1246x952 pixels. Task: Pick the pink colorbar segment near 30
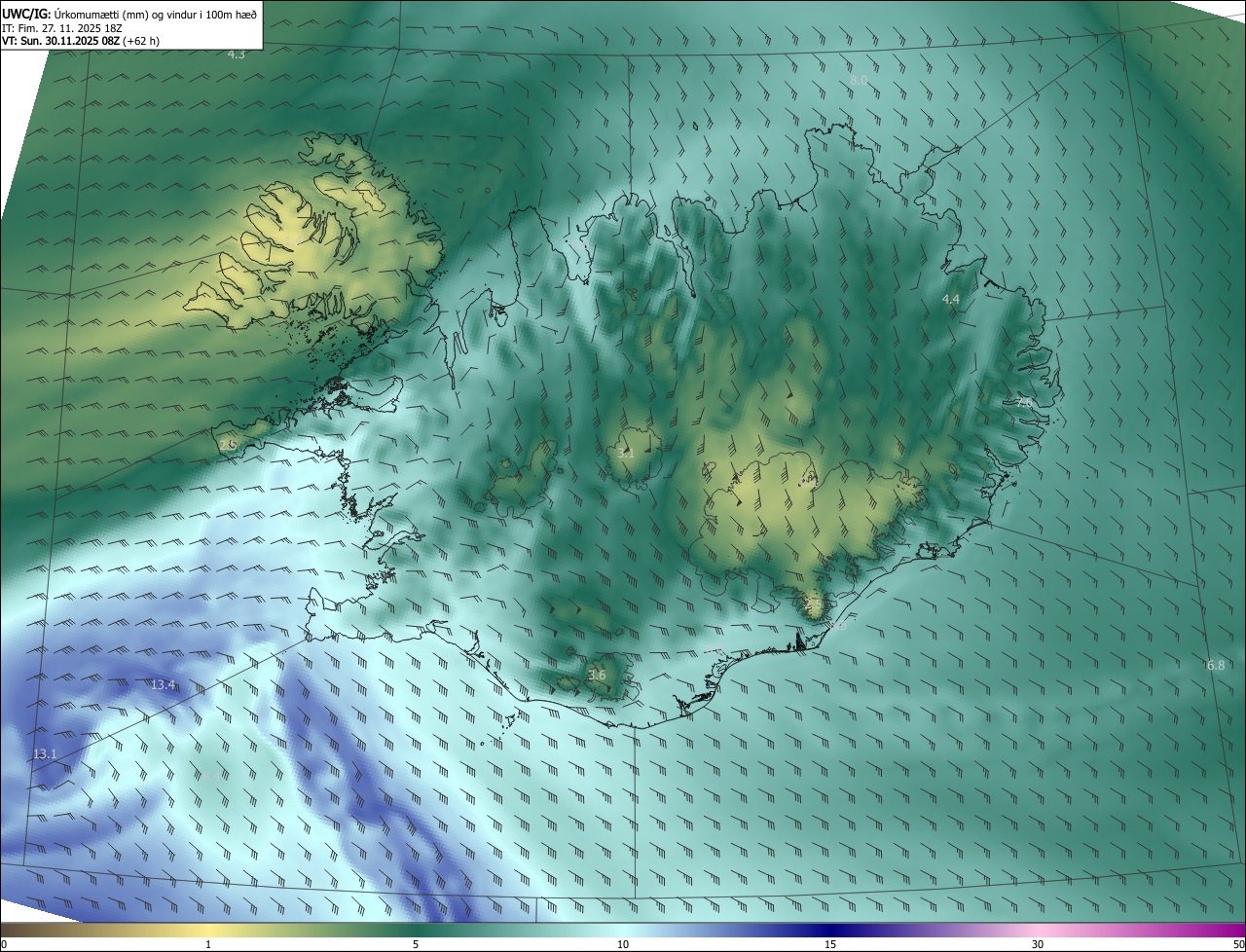tap(1038, 931)
